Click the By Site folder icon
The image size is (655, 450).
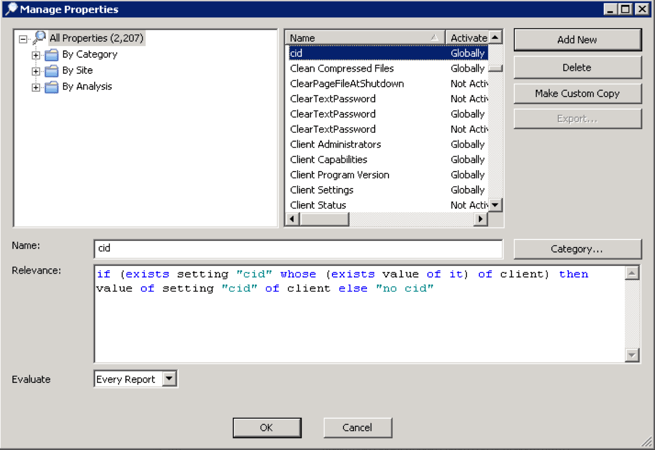51,71
